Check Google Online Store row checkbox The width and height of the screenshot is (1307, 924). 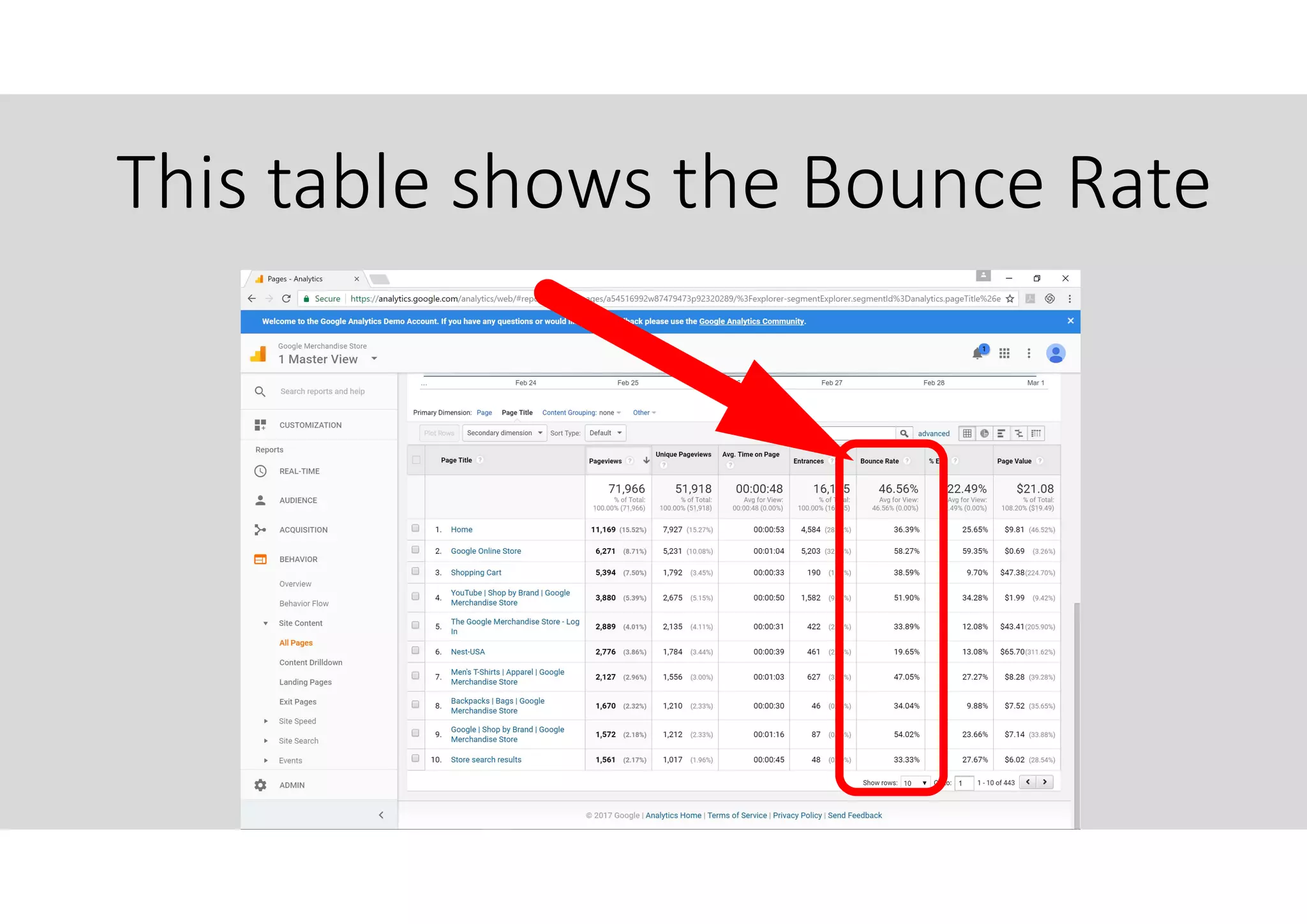click(x=415, y=550)
